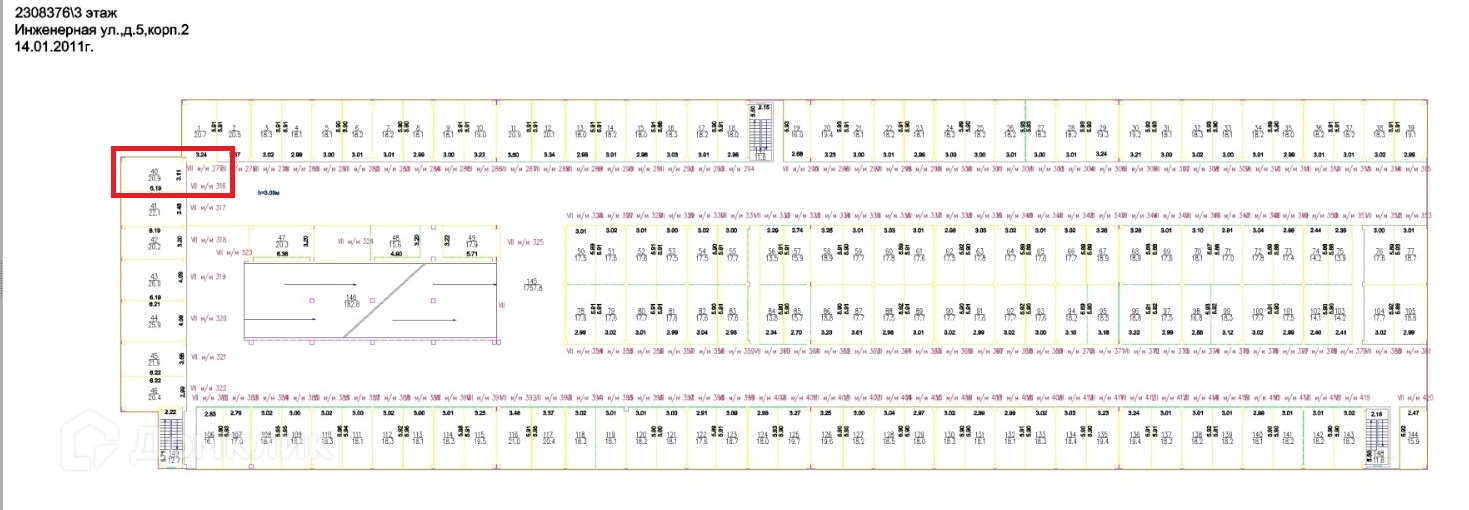Select parking space 105 with area 18.8
Image resolution: width=1469 pixels, height=510 pixels.
[1410, 314]
